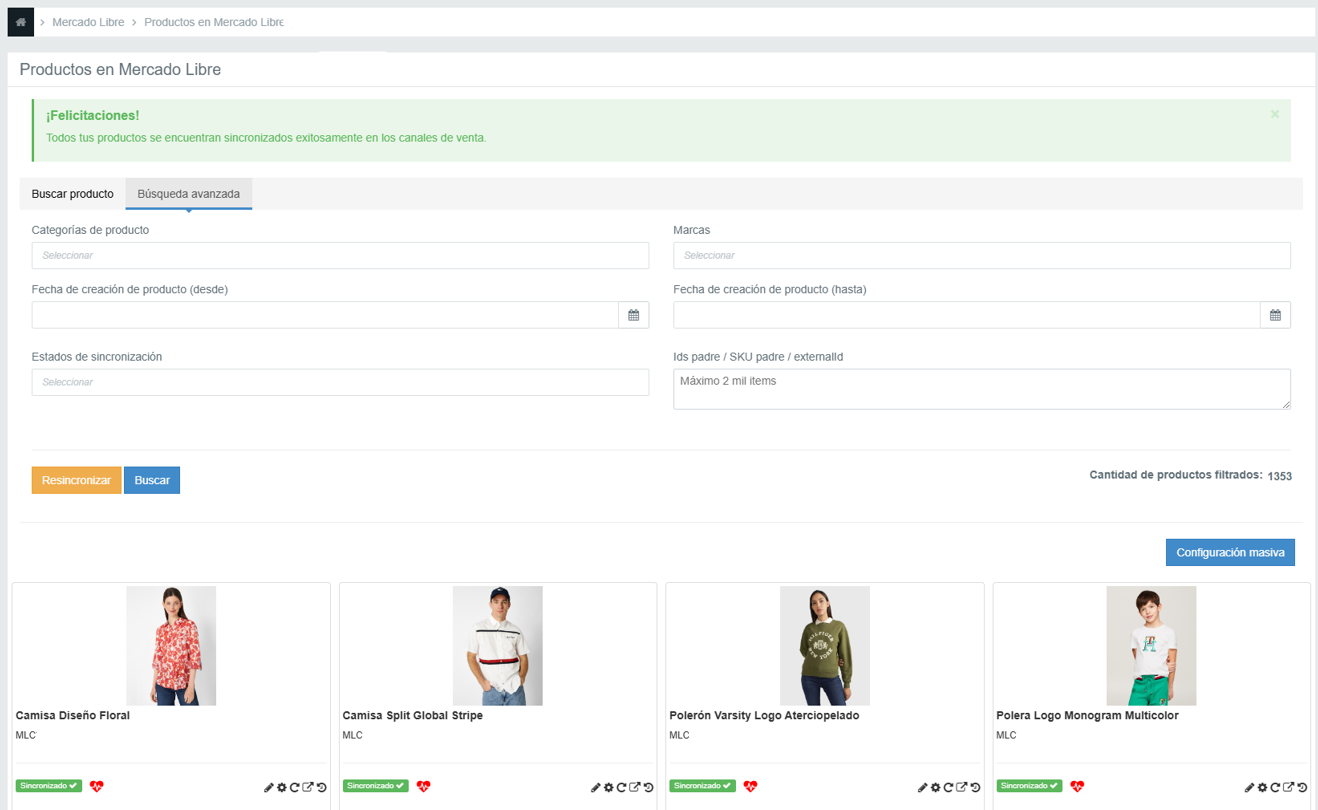Open Camisa Diseño Floral product image
The image size is (1318, 810).
pos(171,646)
